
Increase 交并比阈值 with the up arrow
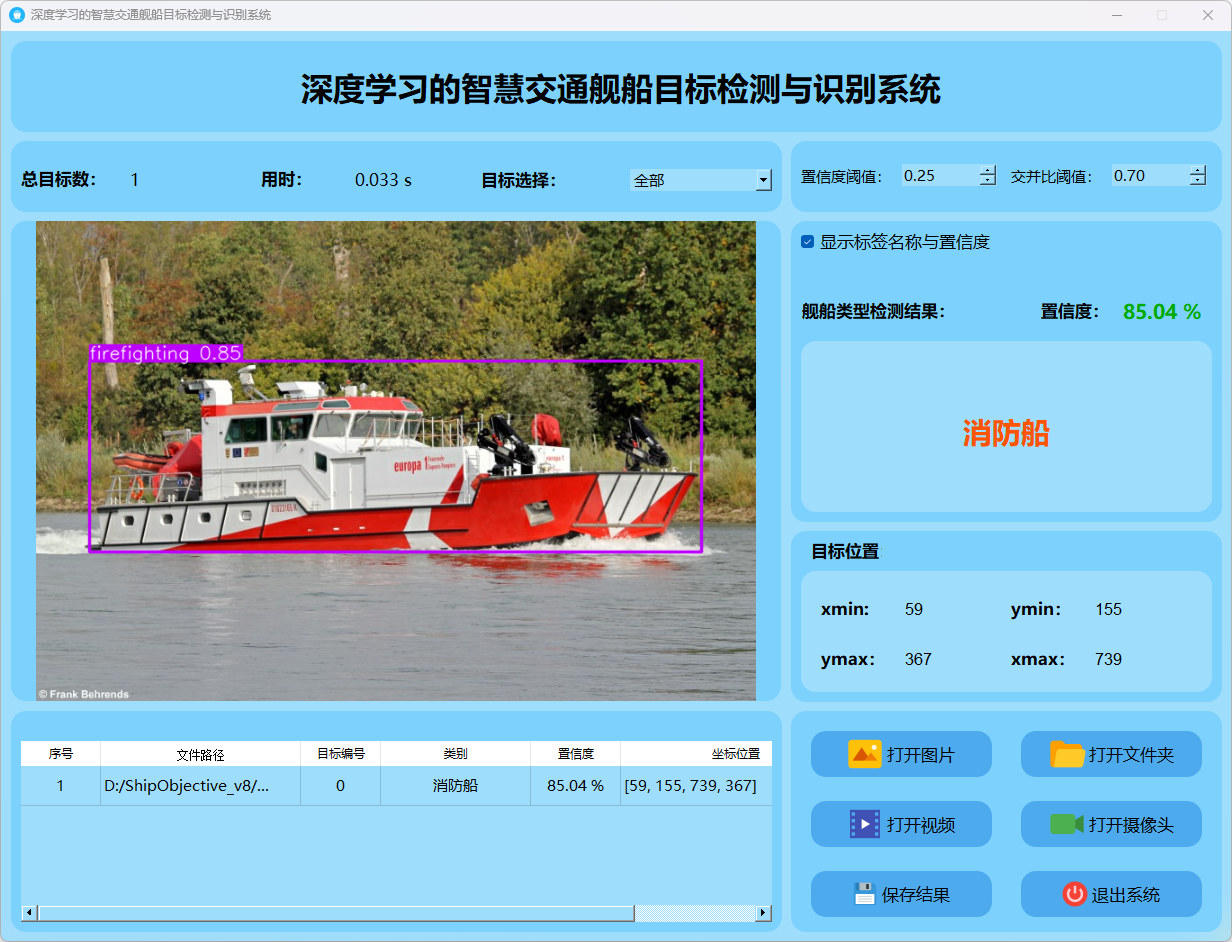point(1198,170)
